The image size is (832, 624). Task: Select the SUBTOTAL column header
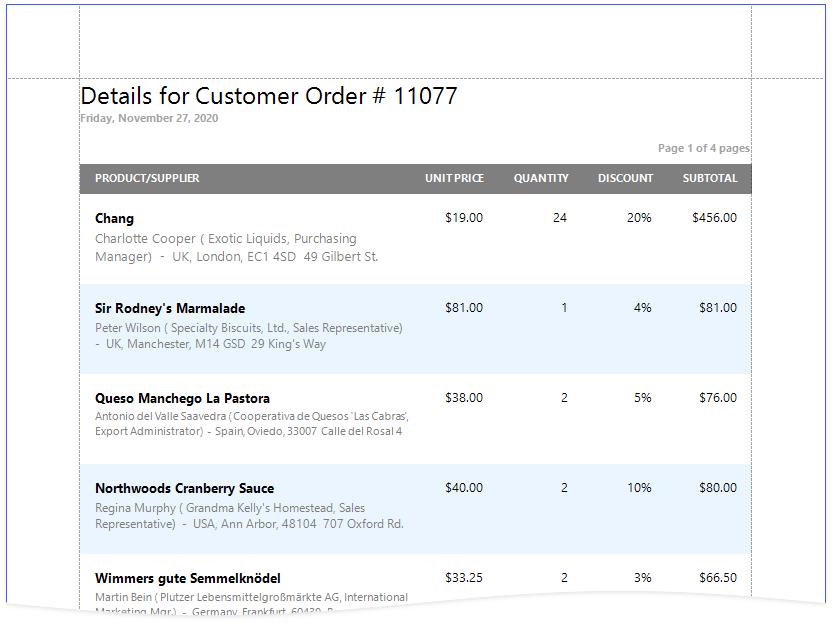coord(710,178)
